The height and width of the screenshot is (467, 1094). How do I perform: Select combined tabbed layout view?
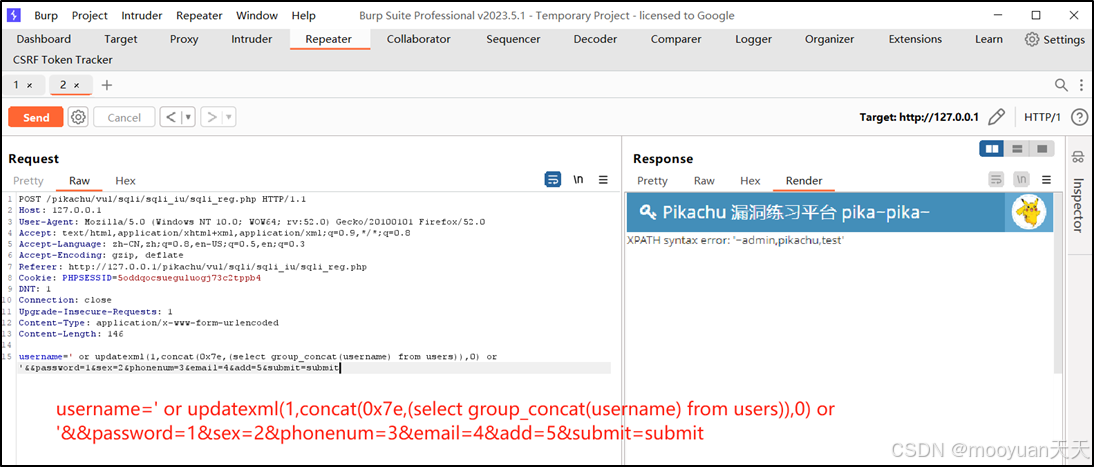(1042, 149)
